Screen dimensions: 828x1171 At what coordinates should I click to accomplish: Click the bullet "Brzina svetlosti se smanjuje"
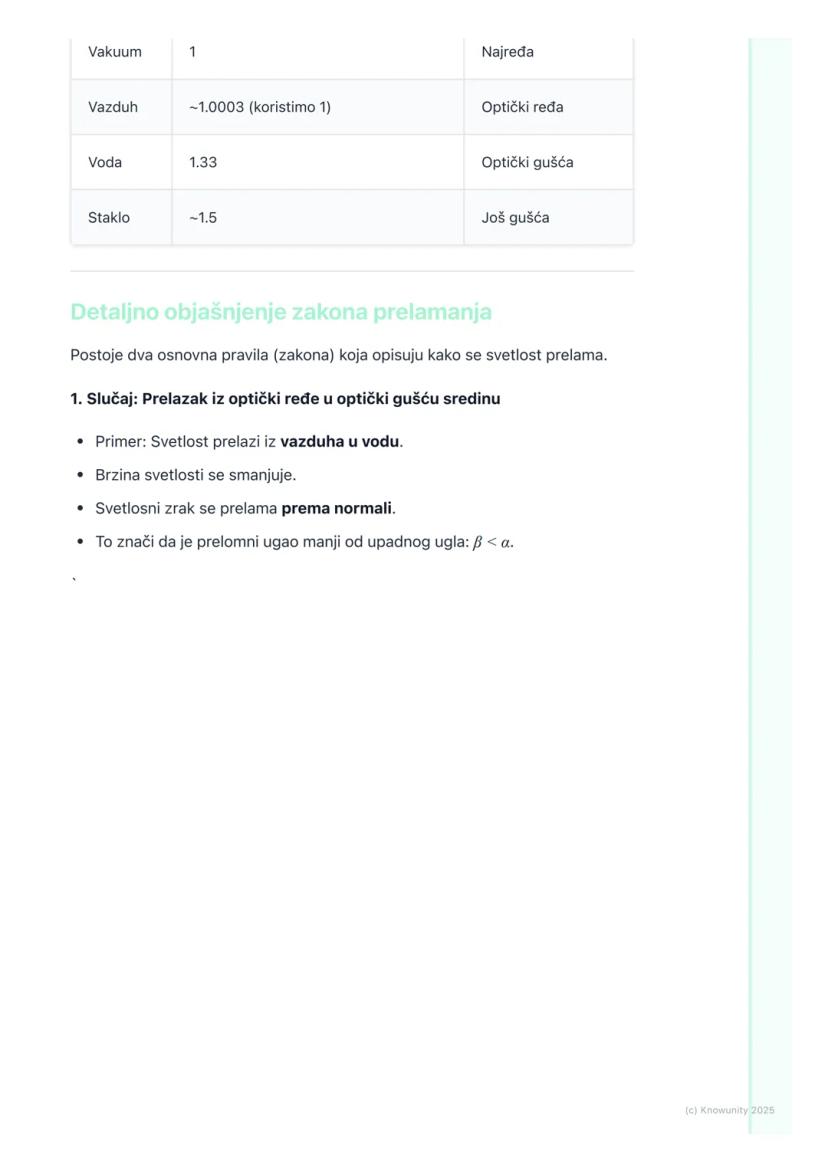[195, 475]
